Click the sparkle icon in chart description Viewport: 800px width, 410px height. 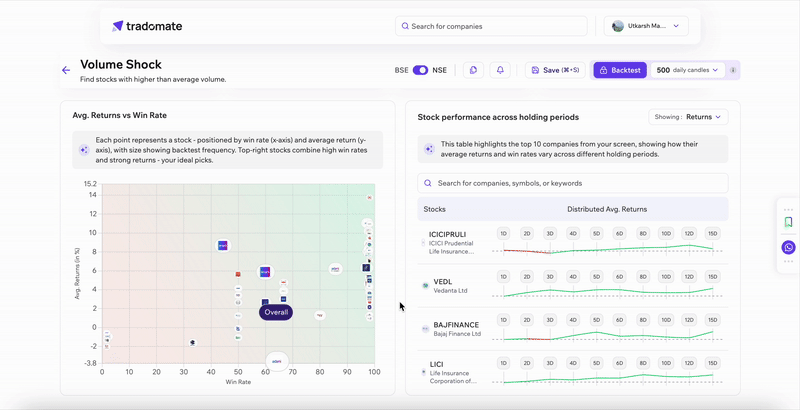84,150
